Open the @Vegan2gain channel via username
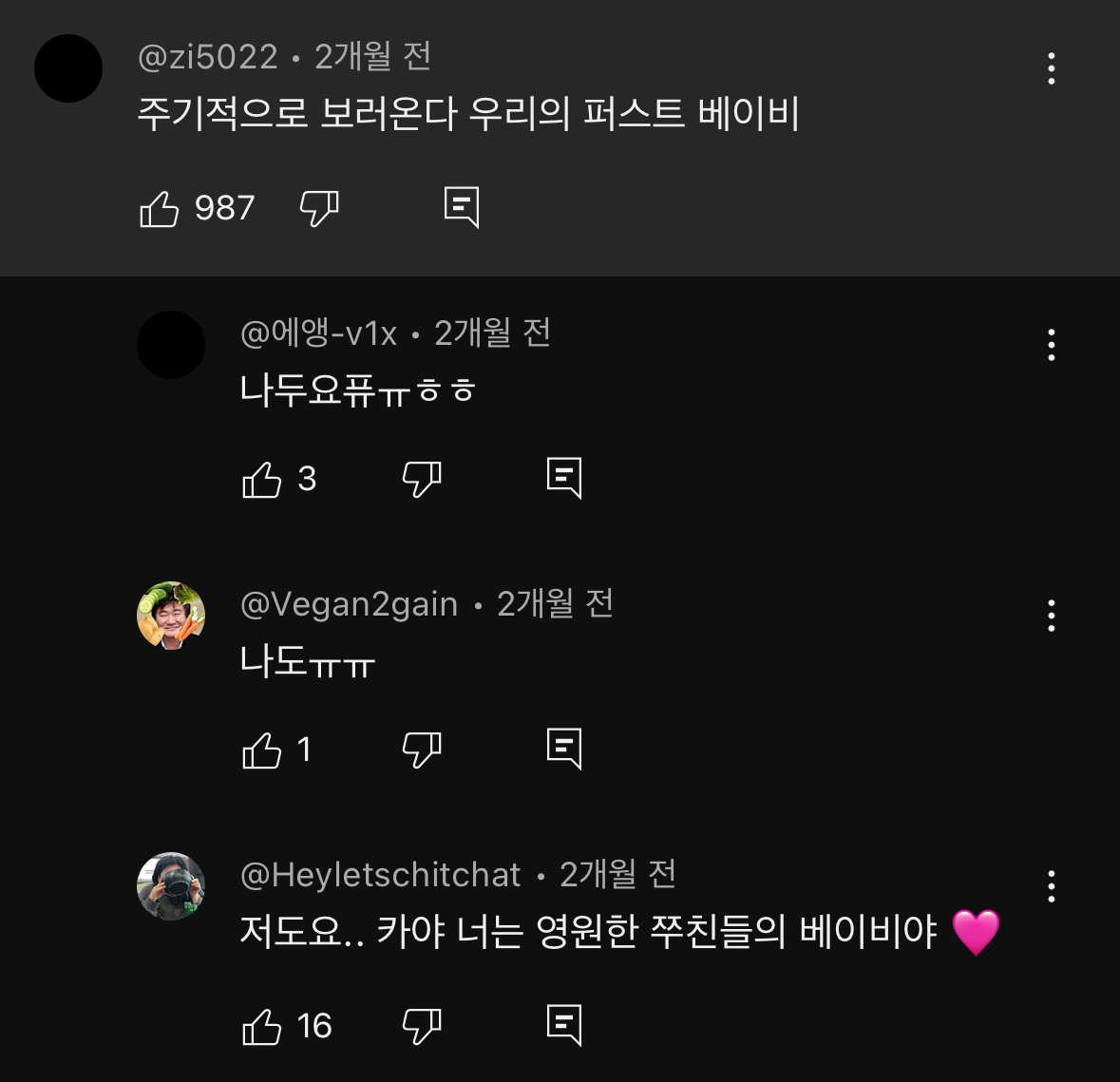The image size is (1120, 1082). pyautogui.click(x=350, y=604)
